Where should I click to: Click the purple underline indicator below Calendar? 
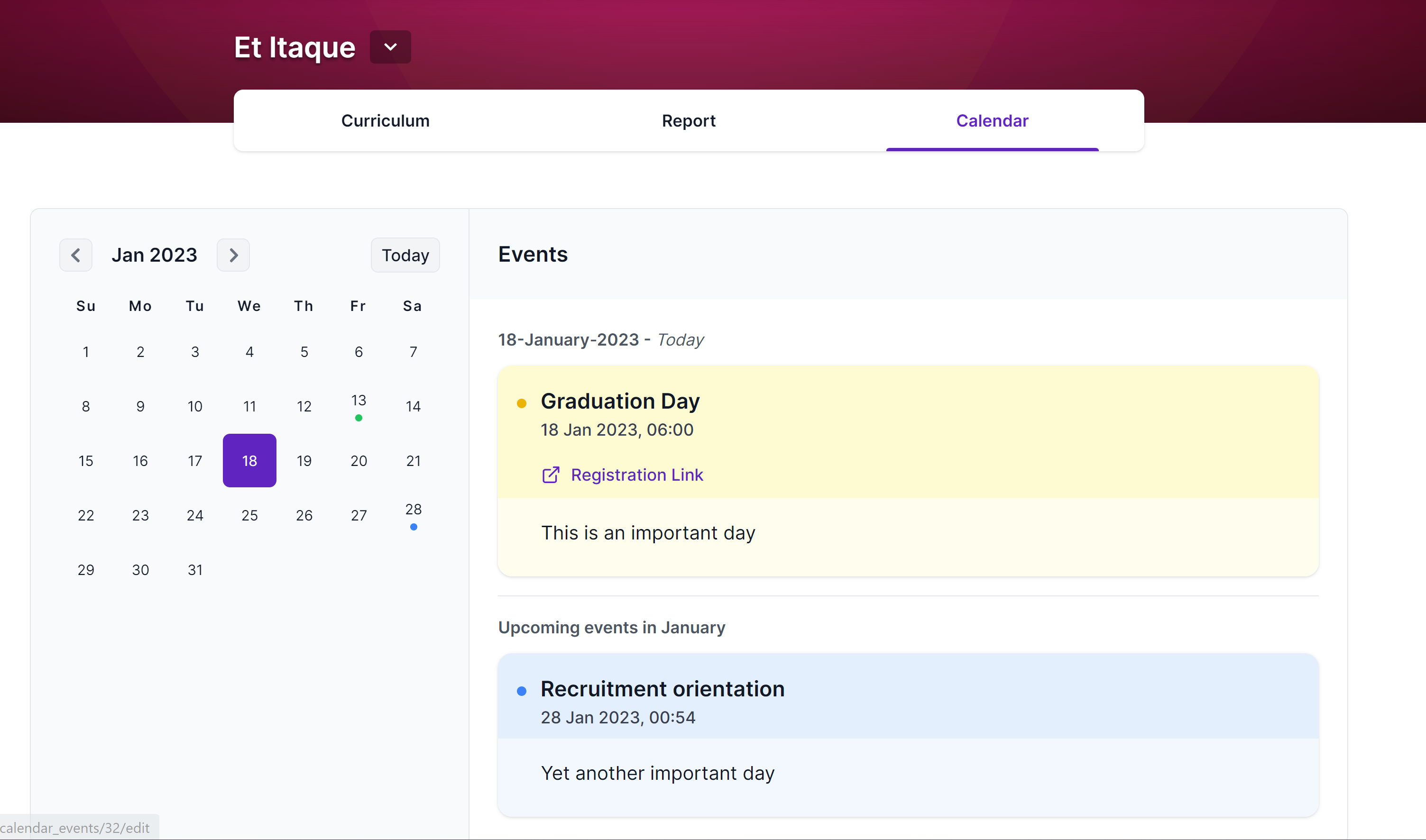[992, 149]
